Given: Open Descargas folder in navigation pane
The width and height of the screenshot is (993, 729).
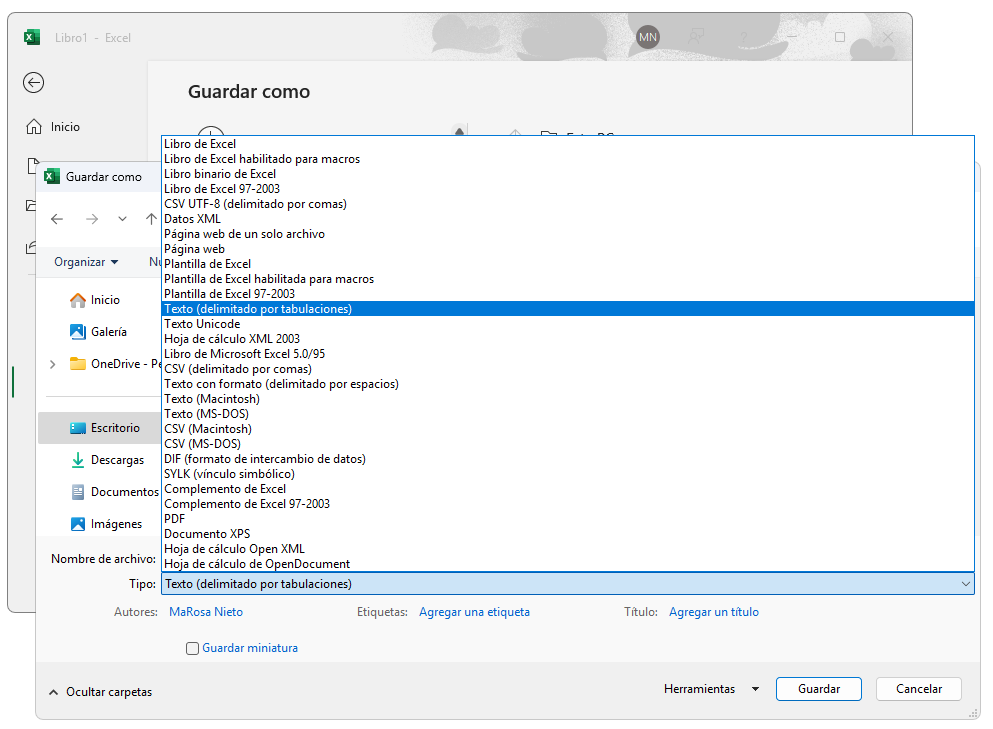Looking at the screenshot, I should pyautogui.click(x=107, y=460).
